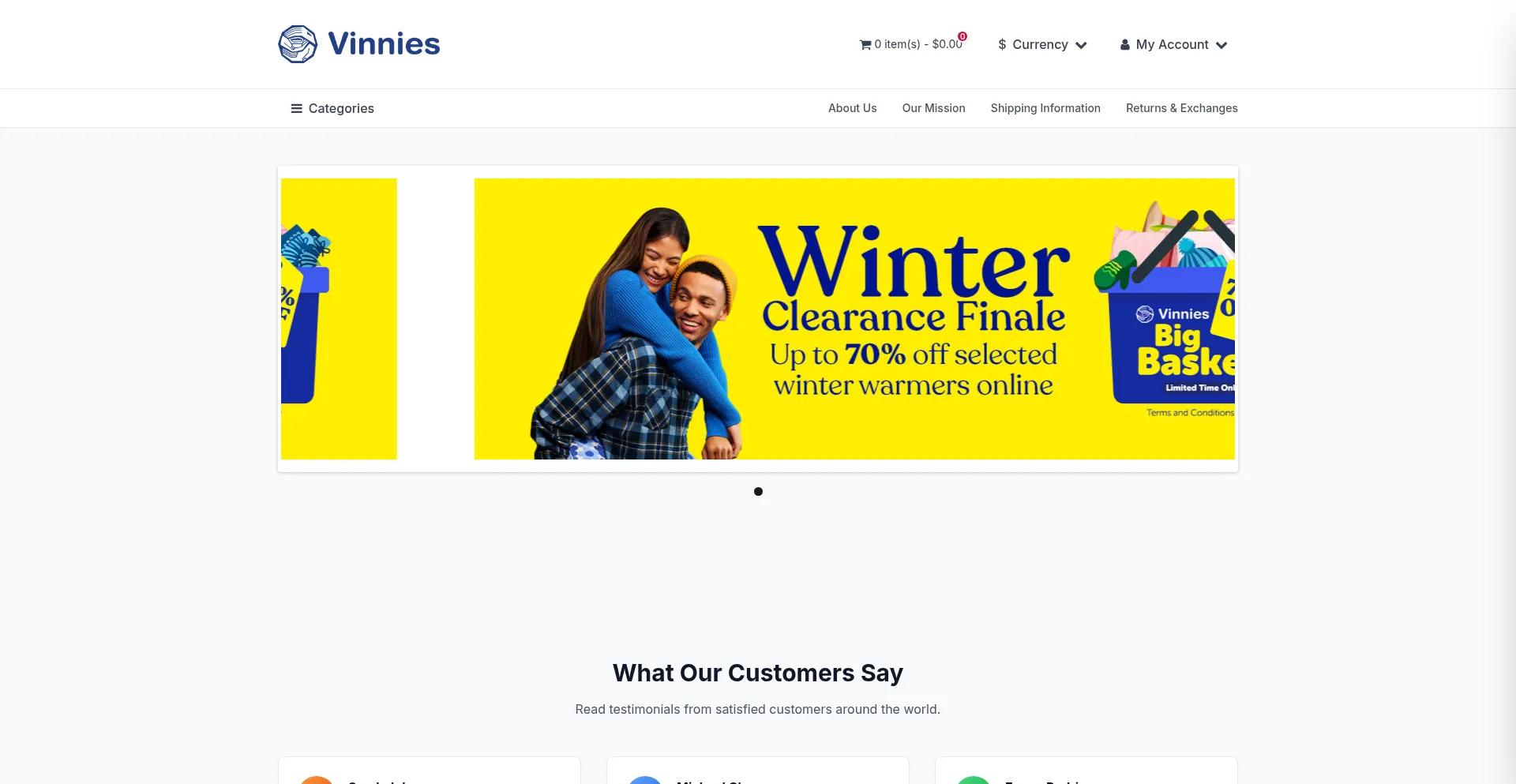
Task: Visit the Shipping Information link
Action: pyautogui.click(x=1045, y=108)
